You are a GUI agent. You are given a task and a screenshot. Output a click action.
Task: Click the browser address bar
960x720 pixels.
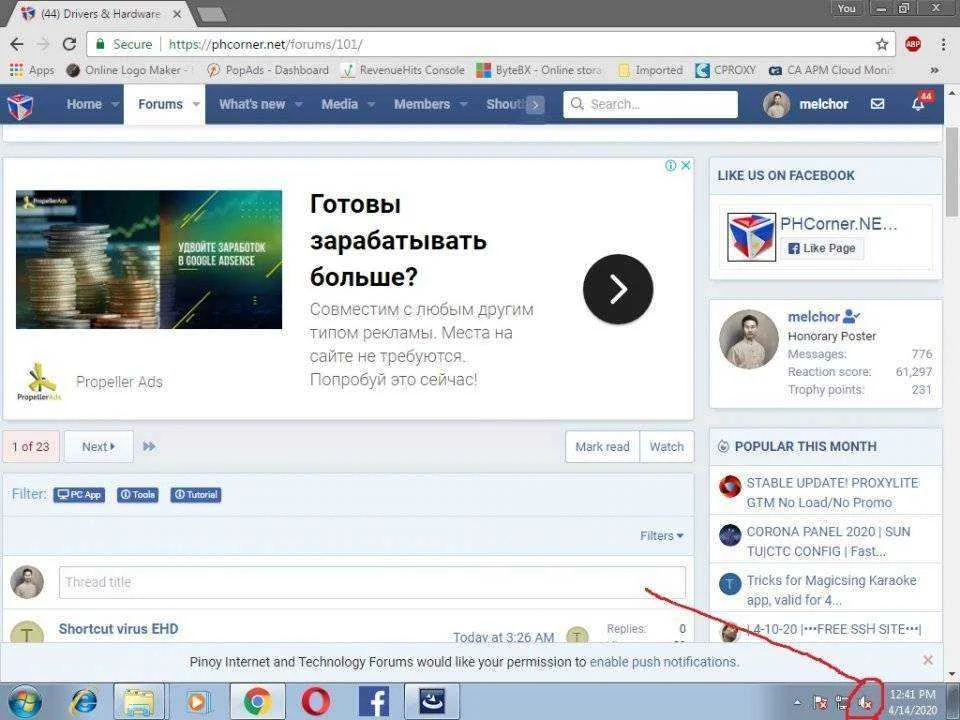coord(490,44)
